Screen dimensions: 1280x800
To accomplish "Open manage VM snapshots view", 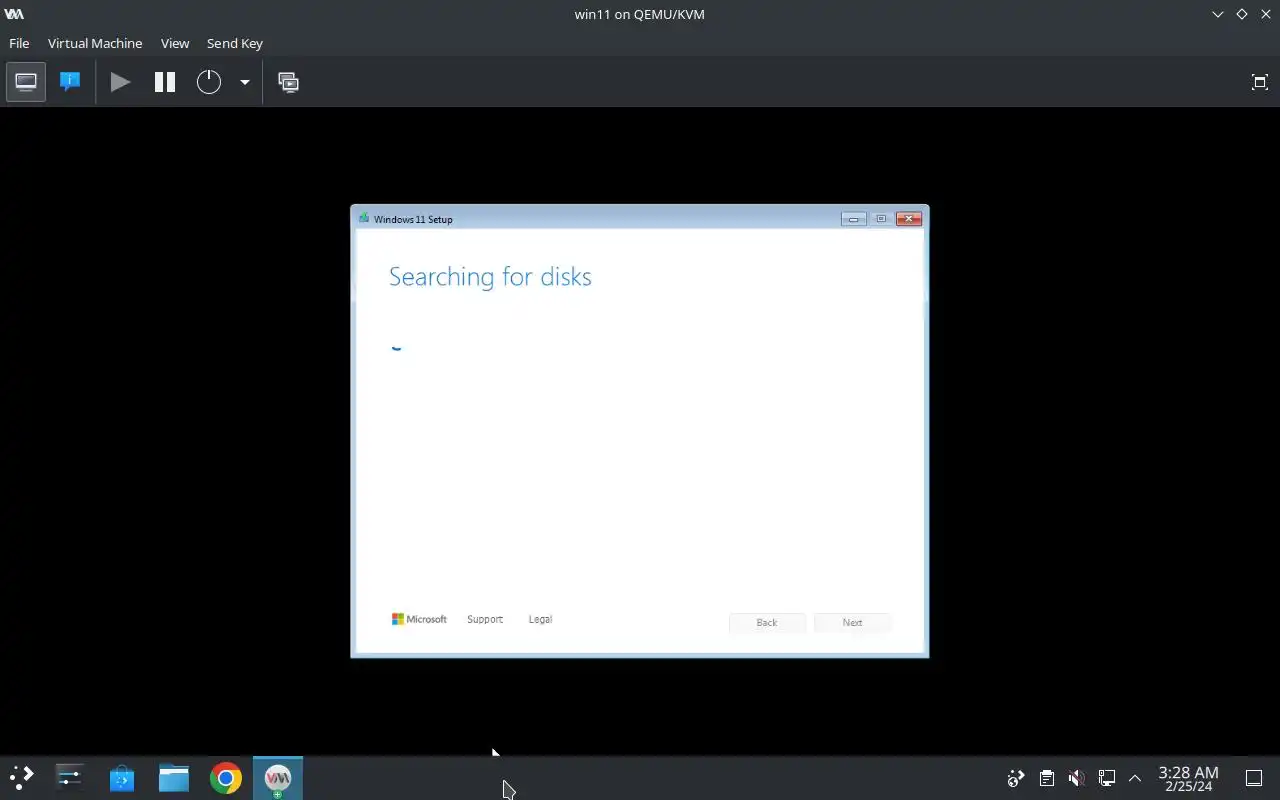I will coord(288,82).
